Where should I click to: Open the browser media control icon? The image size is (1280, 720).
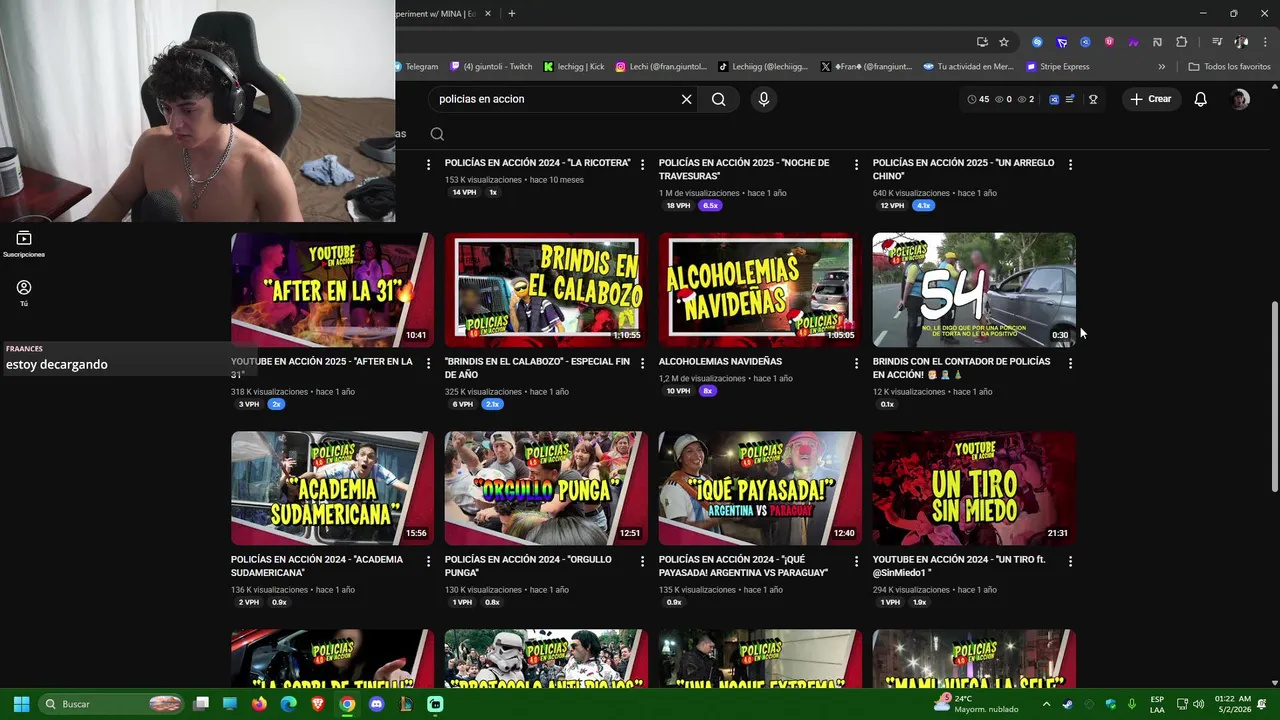coord(1217,42)
